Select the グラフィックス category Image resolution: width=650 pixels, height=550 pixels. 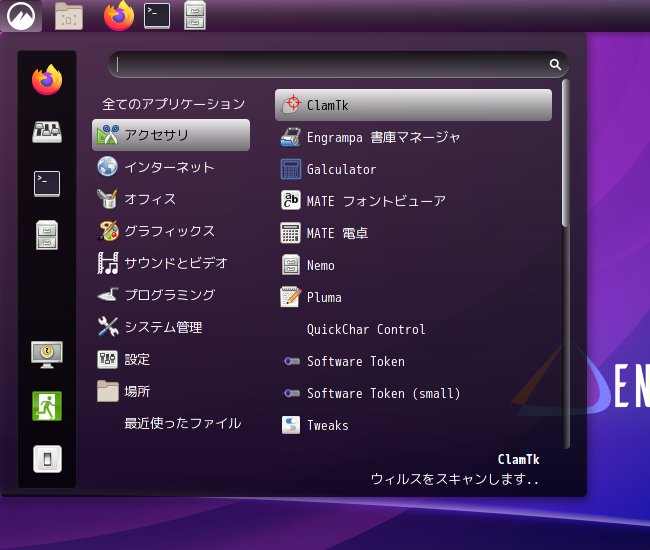click(x=171, y=231)
